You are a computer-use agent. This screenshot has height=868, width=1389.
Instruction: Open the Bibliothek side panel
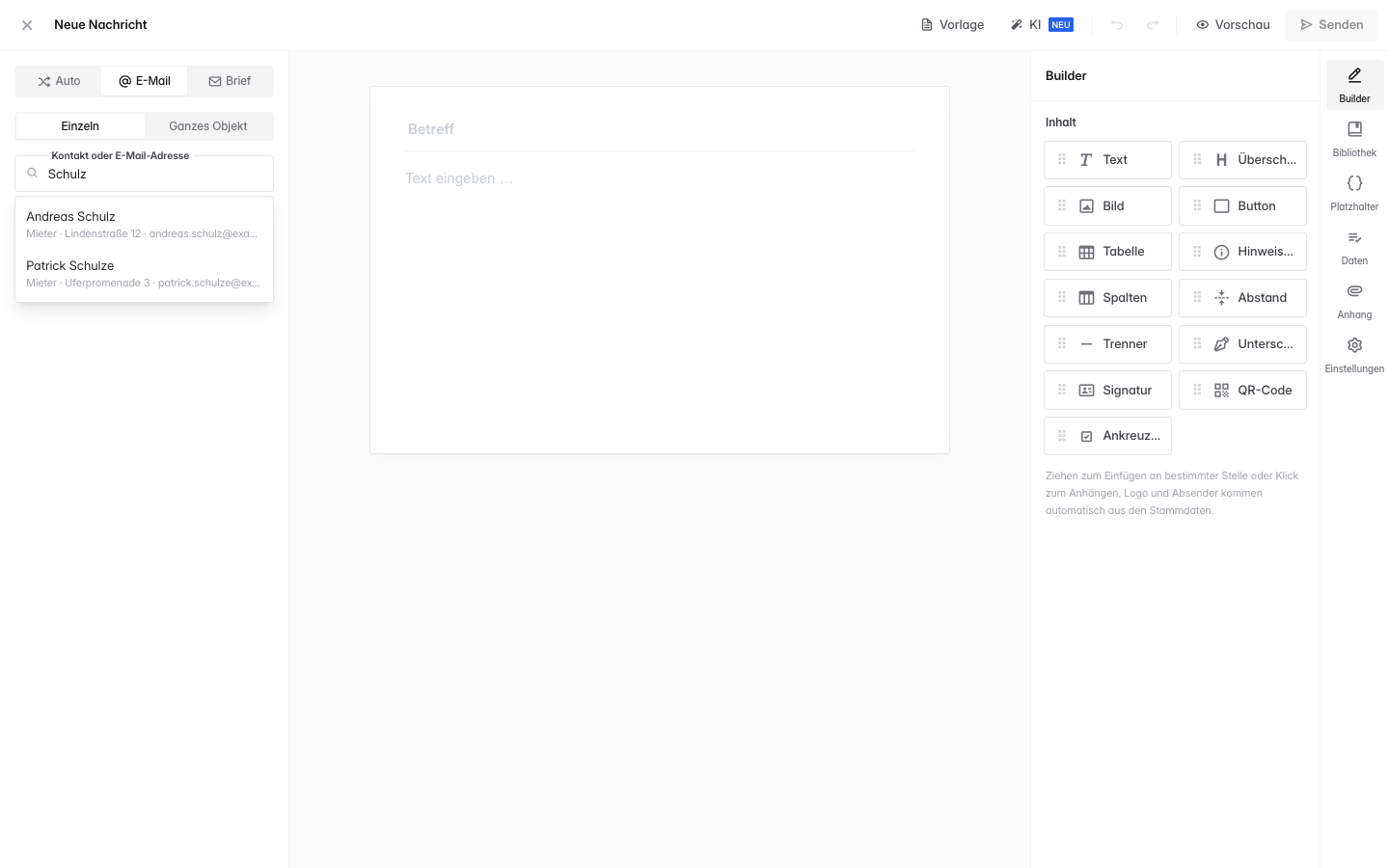pyautogui.click(x=1354, y=139)
